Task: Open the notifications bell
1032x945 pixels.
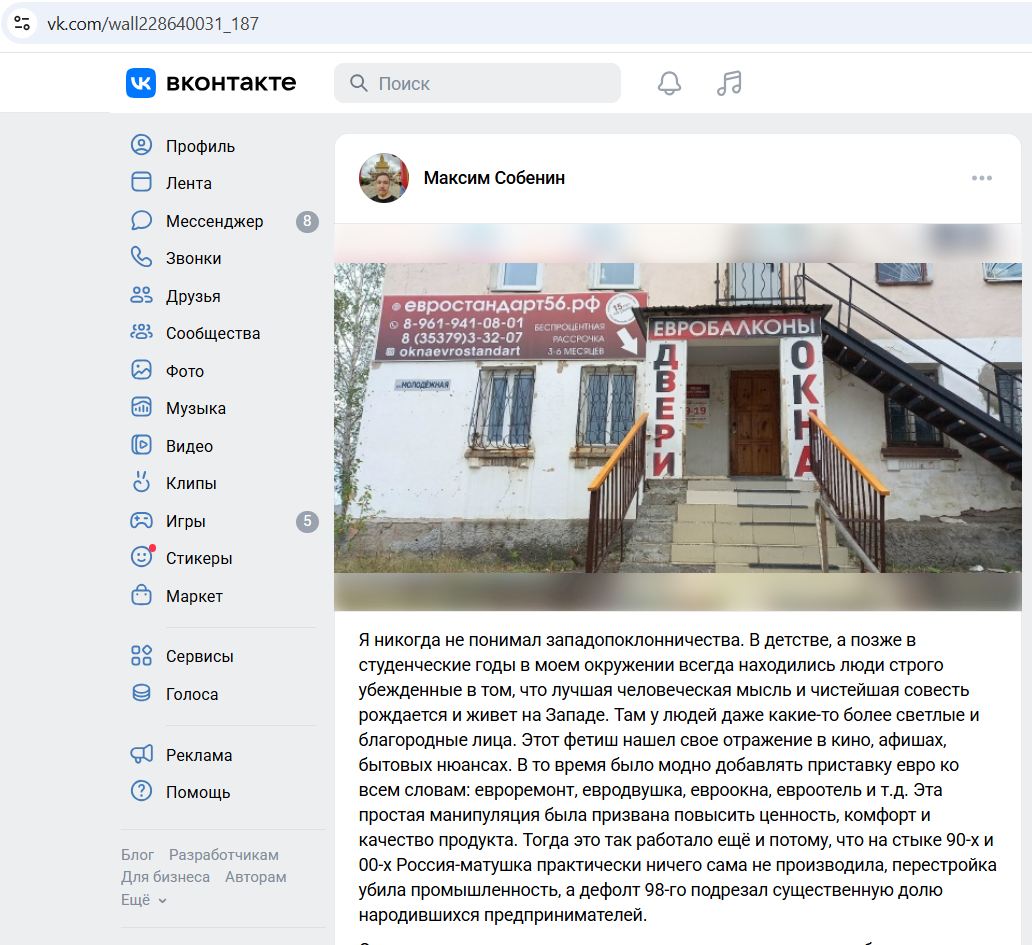Action: 669,84
